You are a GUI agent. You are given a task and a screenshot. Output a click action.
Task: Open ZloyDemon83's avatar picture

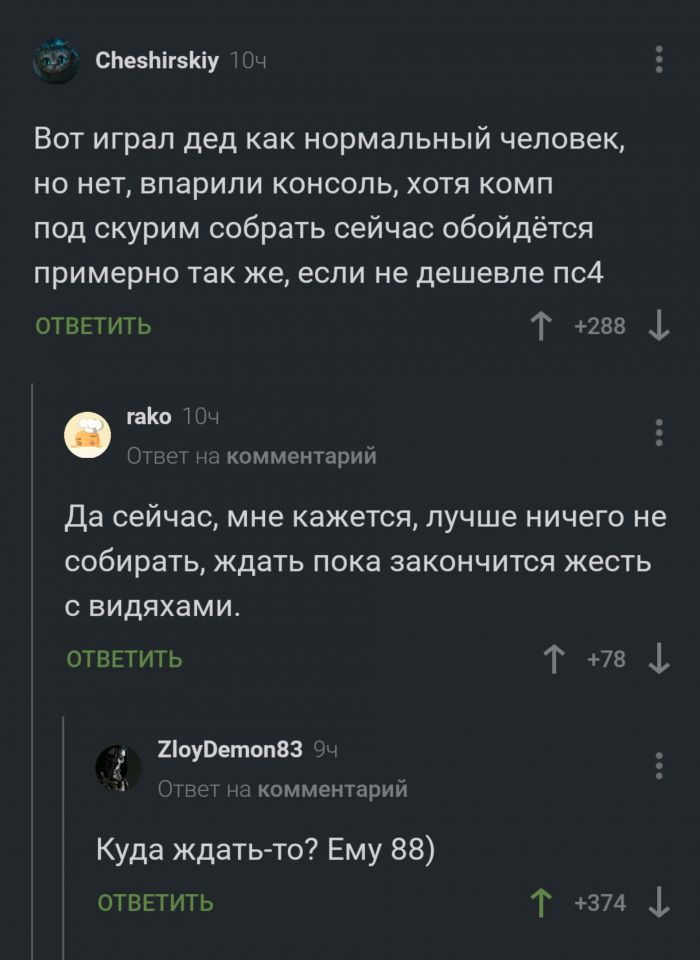118,767
